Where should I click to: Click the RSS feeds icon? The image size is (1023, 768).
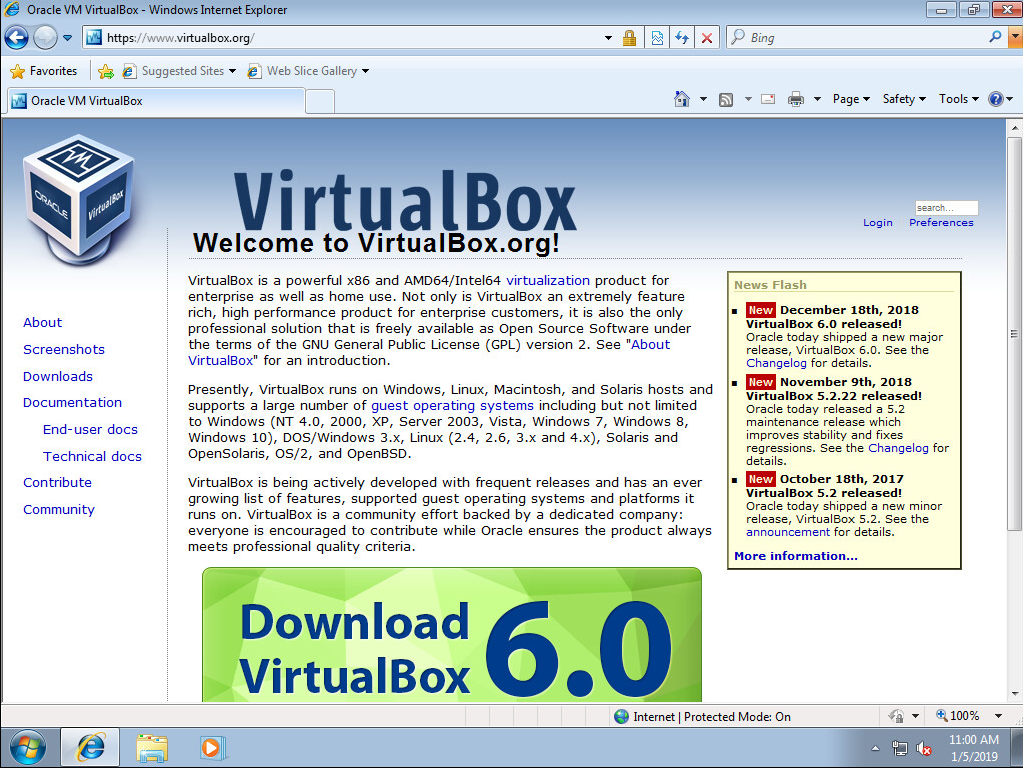pos(725,99)
